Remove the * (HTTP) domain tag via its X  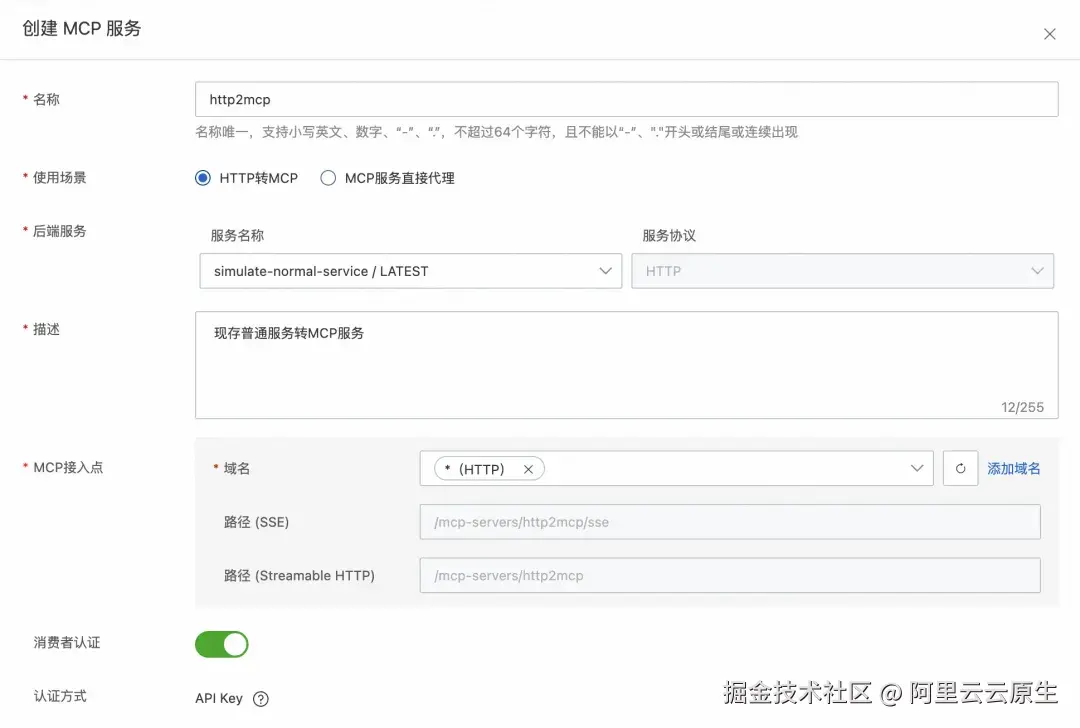529,468
